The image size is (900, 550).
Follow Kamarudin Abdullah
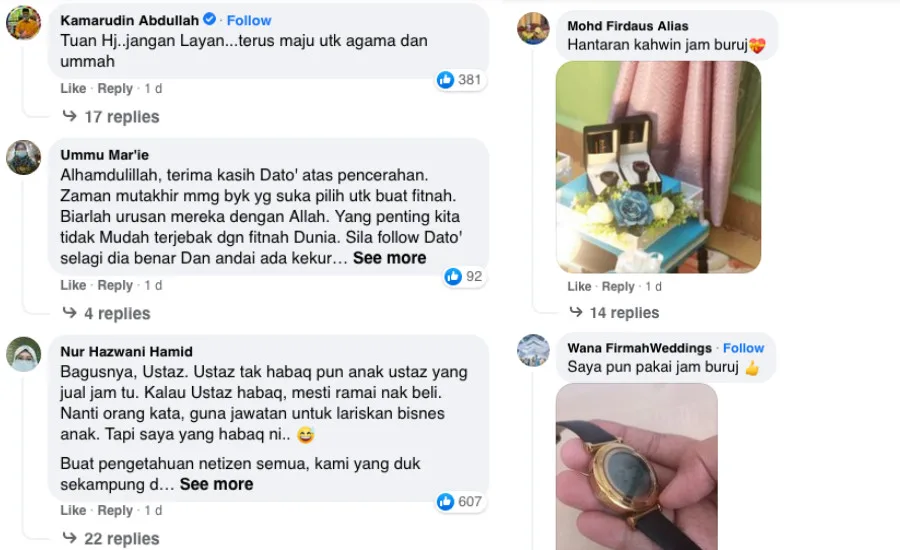coord(249,20)
